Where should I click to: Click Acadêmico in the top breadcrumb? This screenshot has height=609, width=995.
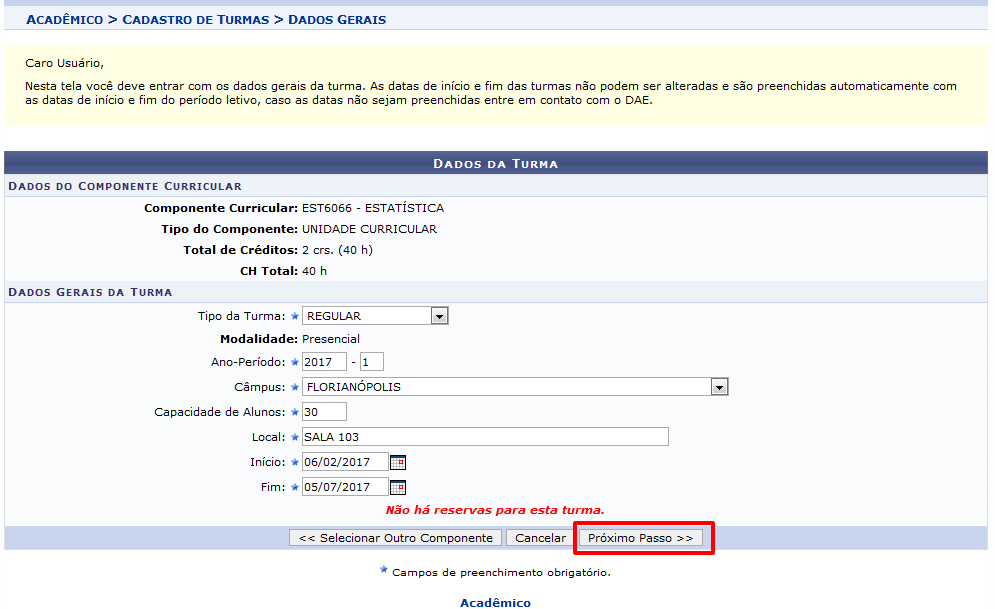click(x=65, y=20)
